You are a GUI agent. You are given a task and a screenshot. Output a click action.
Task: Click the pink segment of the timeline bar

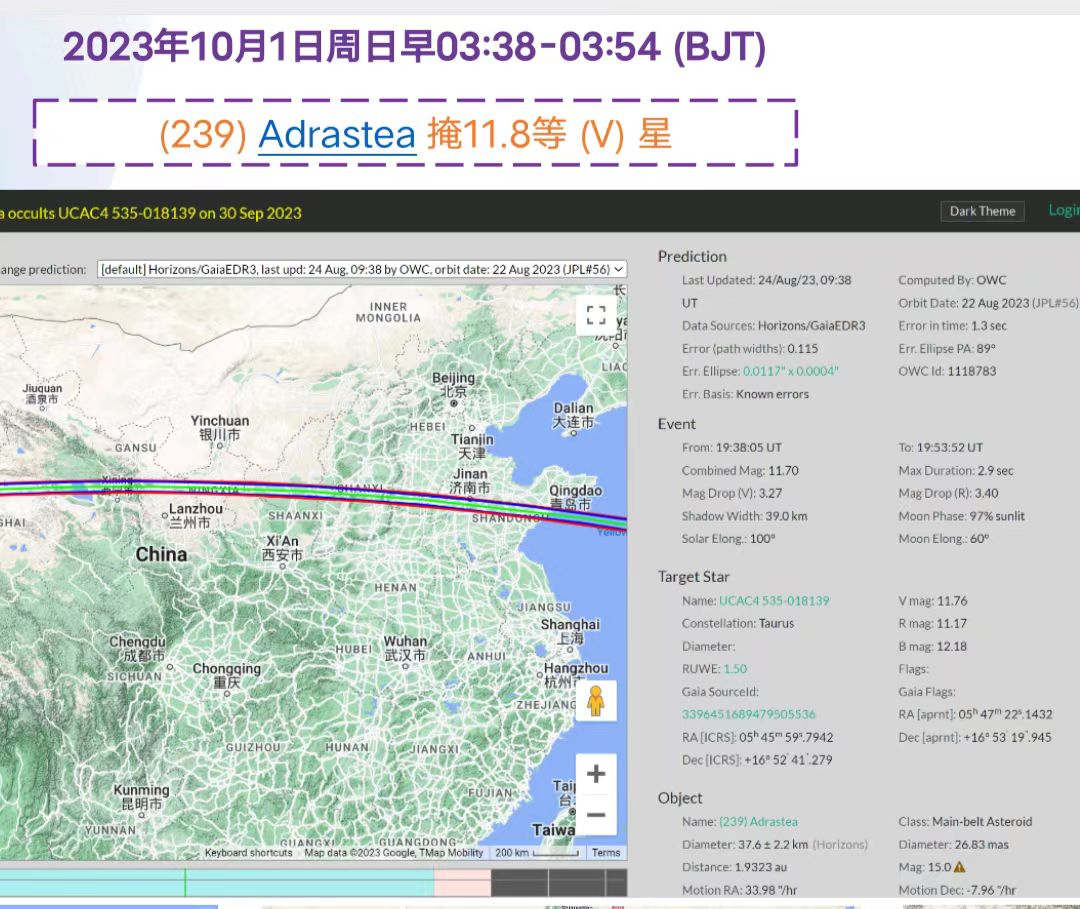pyautogui.click(x=462, y=882)
